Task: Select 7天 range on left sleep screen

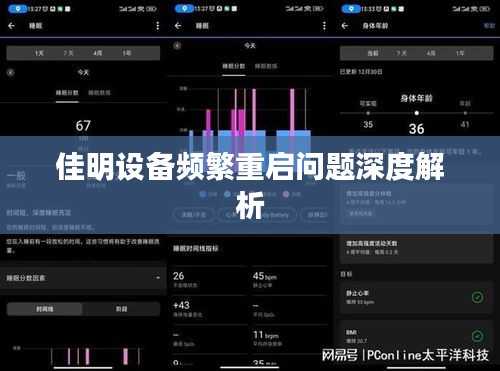Action: (68, 53)
